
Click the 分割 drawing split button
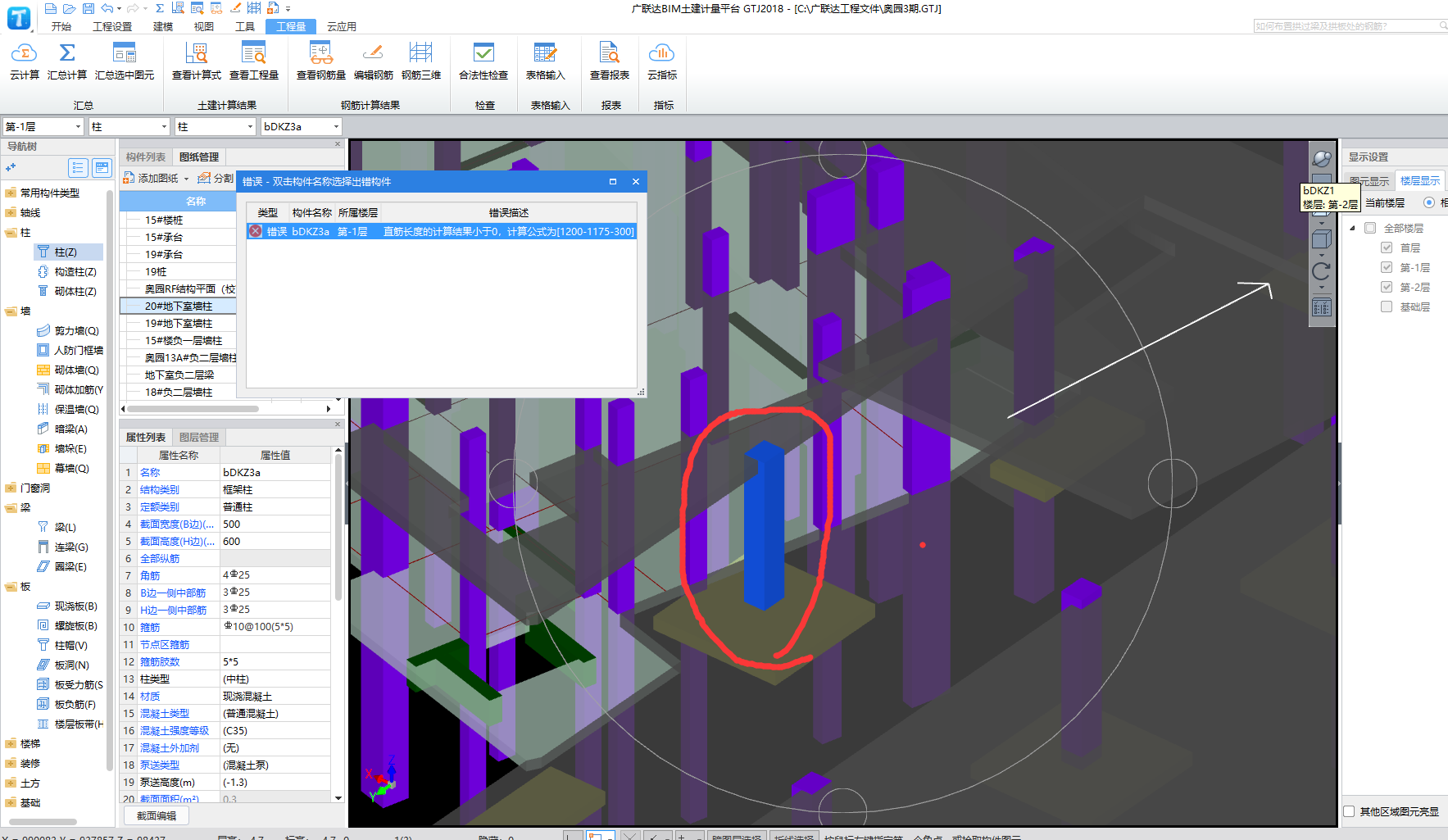[216, 179]
